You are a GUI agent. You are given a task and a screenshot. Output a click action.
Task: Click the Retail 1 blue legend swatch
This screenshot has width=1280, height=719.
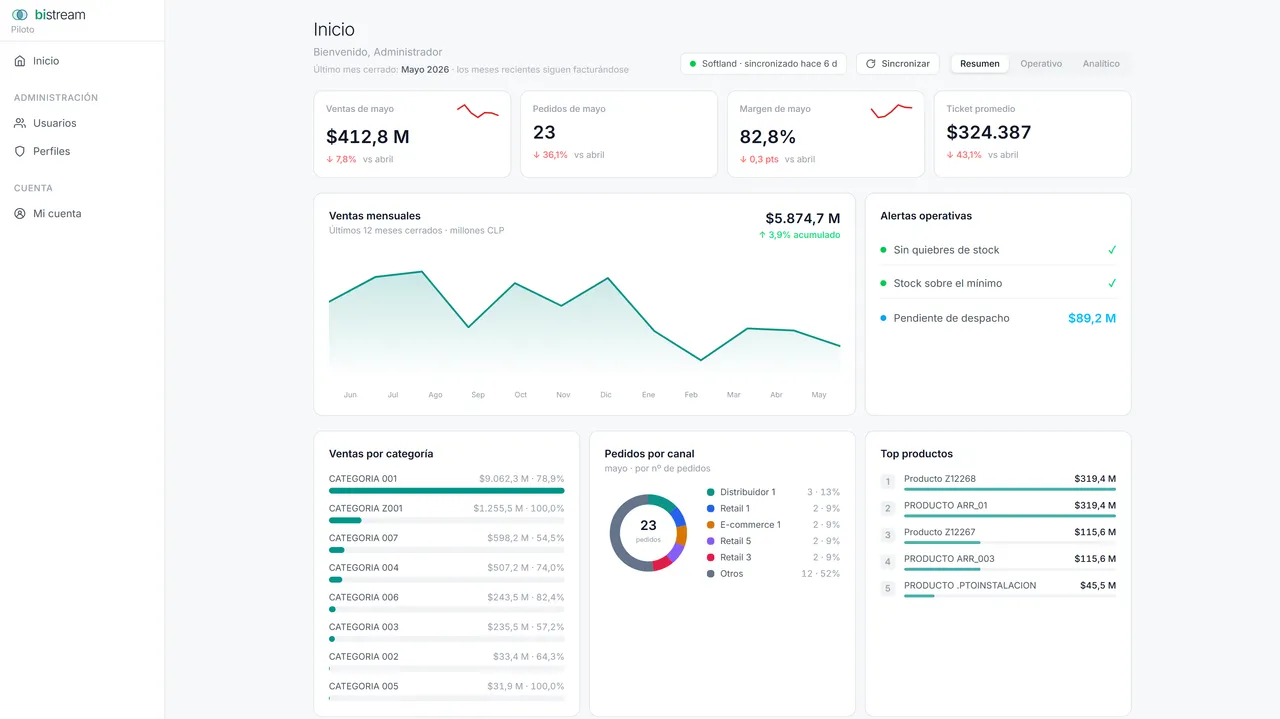coord(711,508)
